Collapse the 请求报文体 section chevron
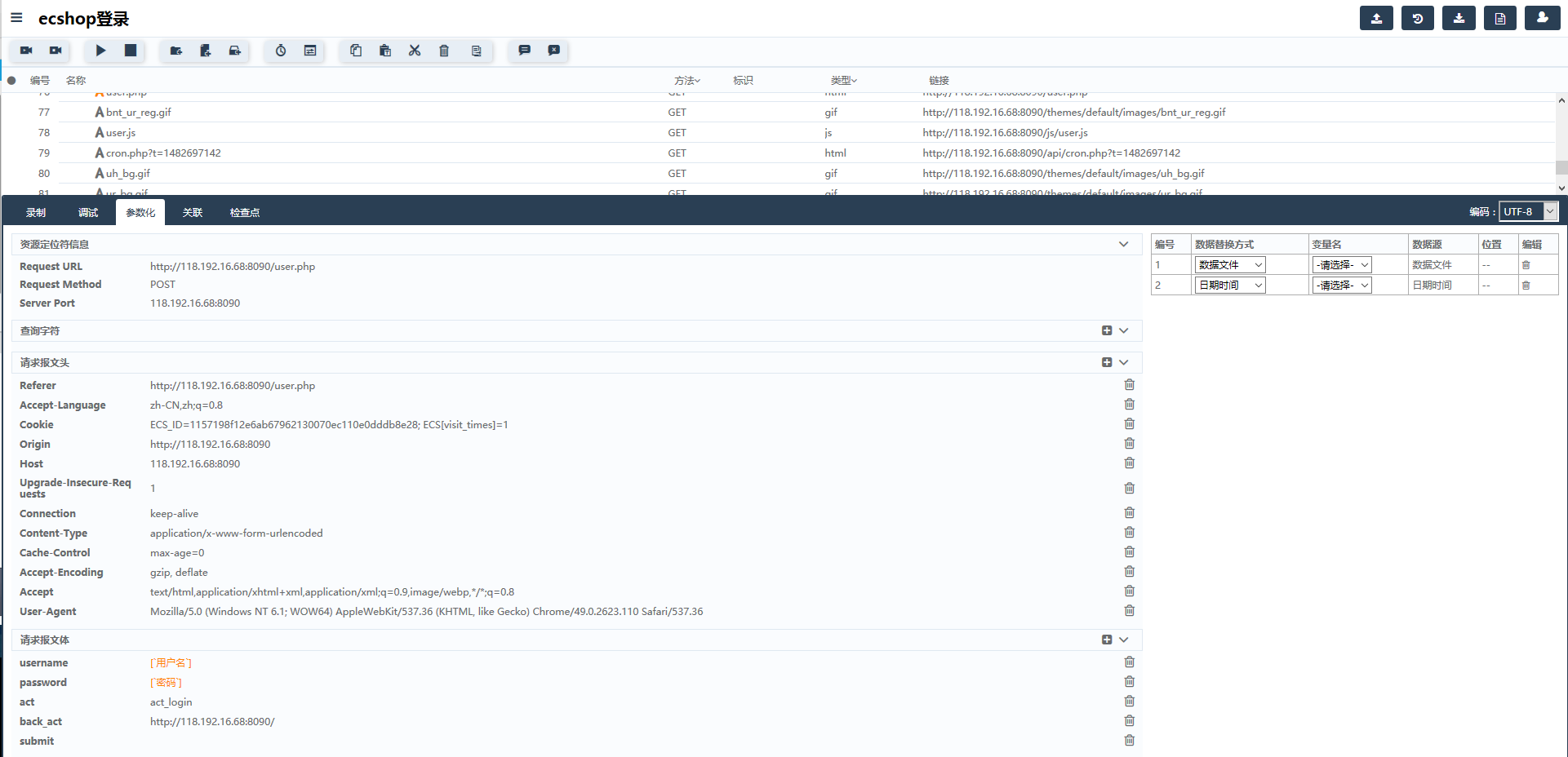Image resolution: width=1568 pixels, height=757 pixels. (x=1124, y=640)
